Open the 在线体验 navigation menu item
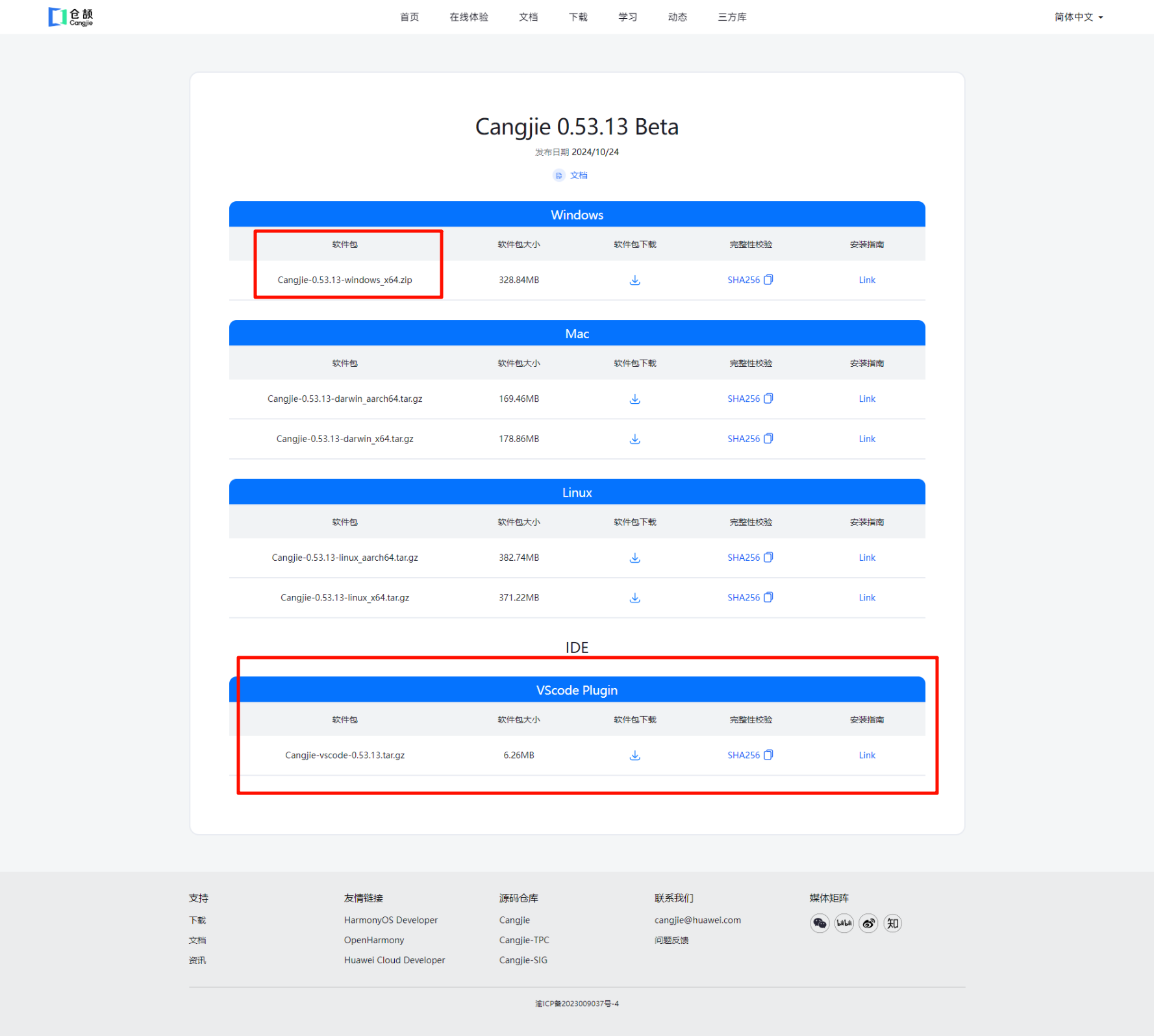Screen dimensions: 1154x1036 pos(468,18)
